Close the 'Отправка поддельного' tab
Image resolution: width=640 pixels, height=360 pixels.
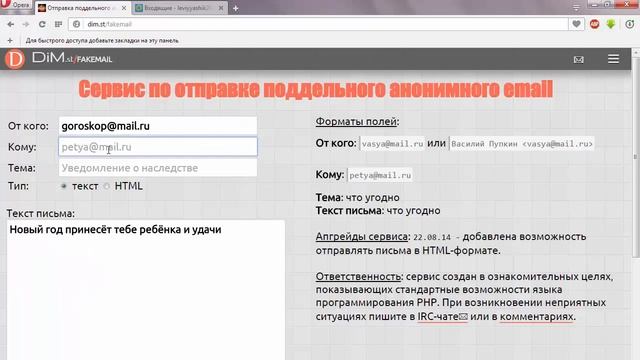point(124,8)
